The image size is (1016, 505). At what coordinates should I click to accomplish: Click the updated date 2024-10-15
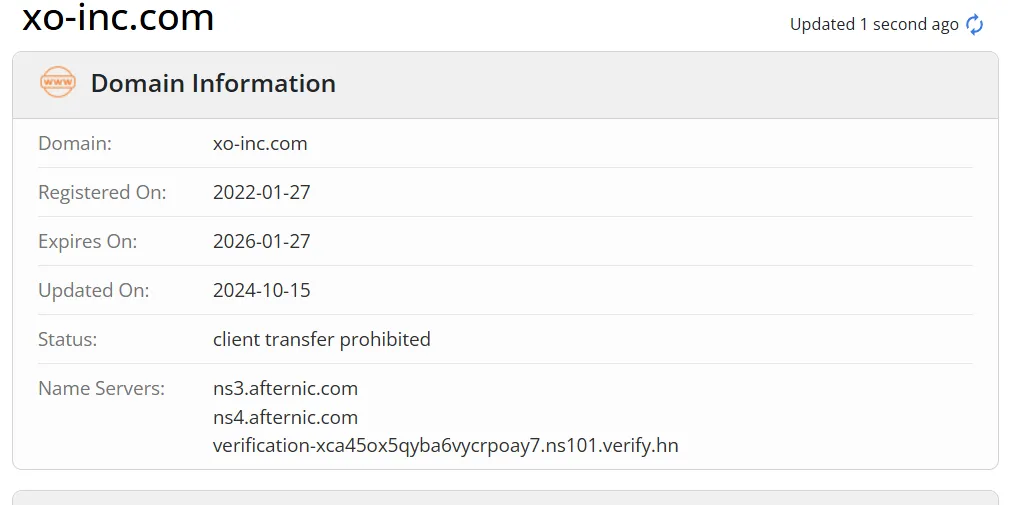262,290
